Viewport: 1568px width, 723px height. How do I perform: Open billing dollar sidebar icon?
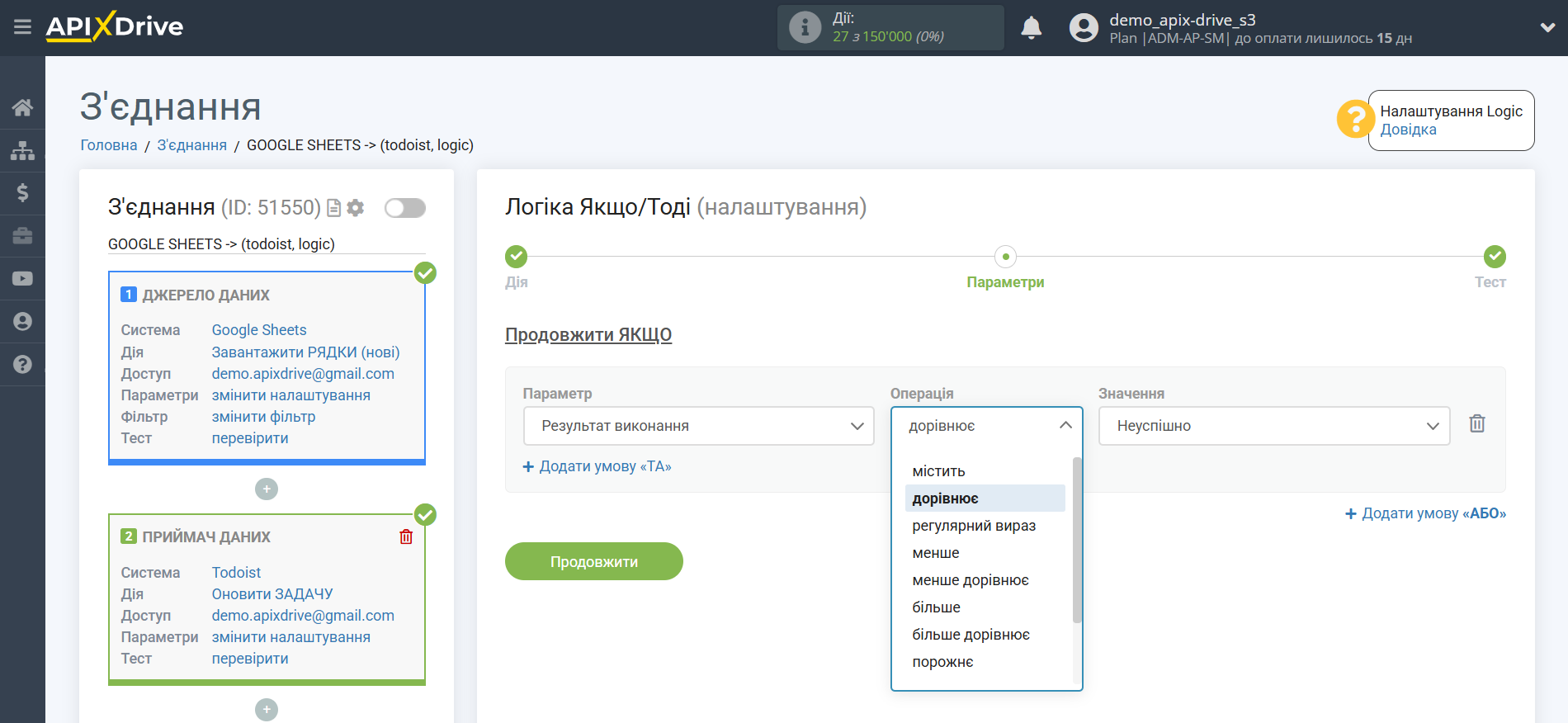coord(22,193)
